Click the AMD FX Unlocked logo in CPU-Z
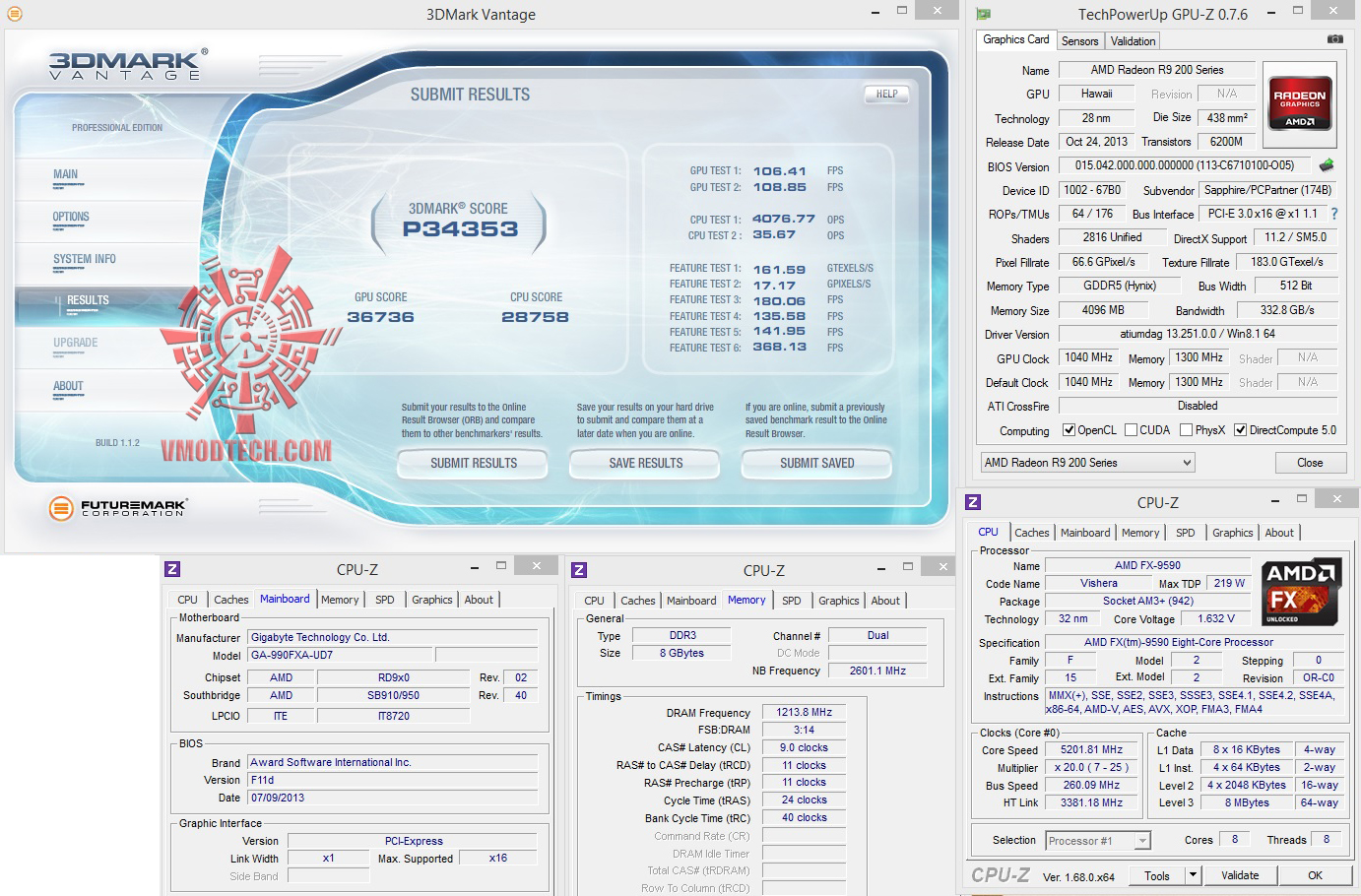 [x=1302, y=592]
